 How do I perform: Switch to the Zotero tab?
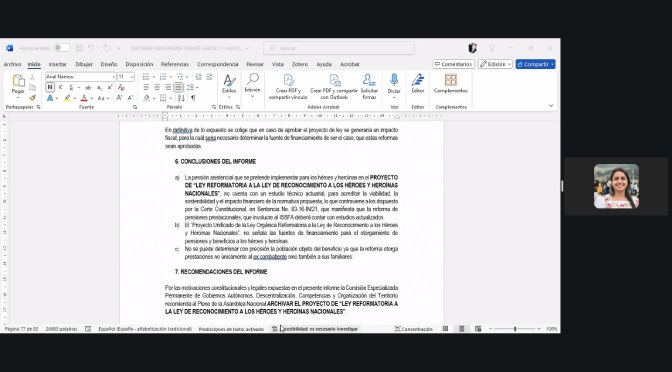300,64
